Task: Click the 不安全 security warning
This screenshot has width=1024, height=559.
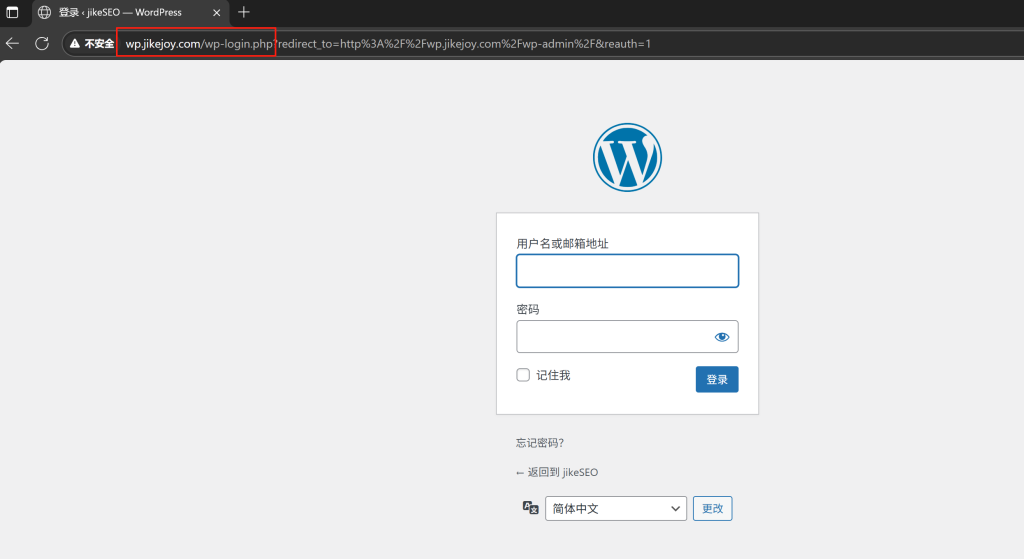Action: coord(91,44)
